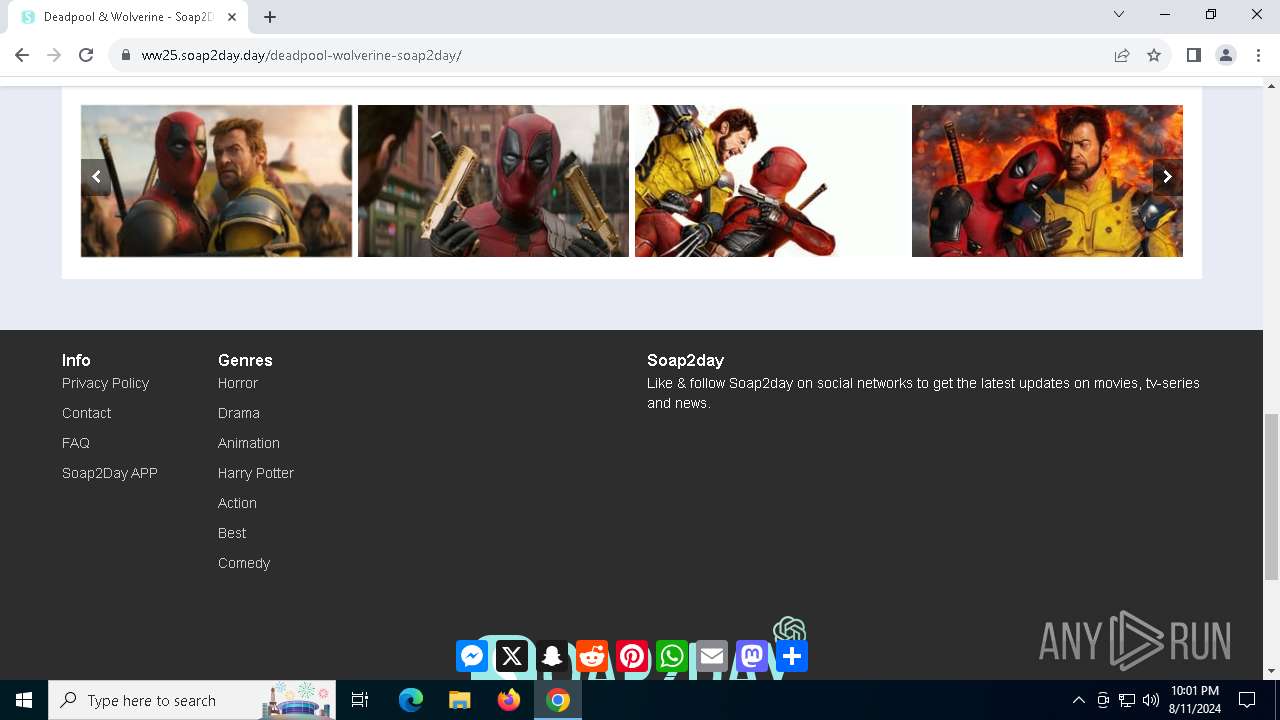Reload the page
Screen dimensions: 1280x720
click(86, 55)
